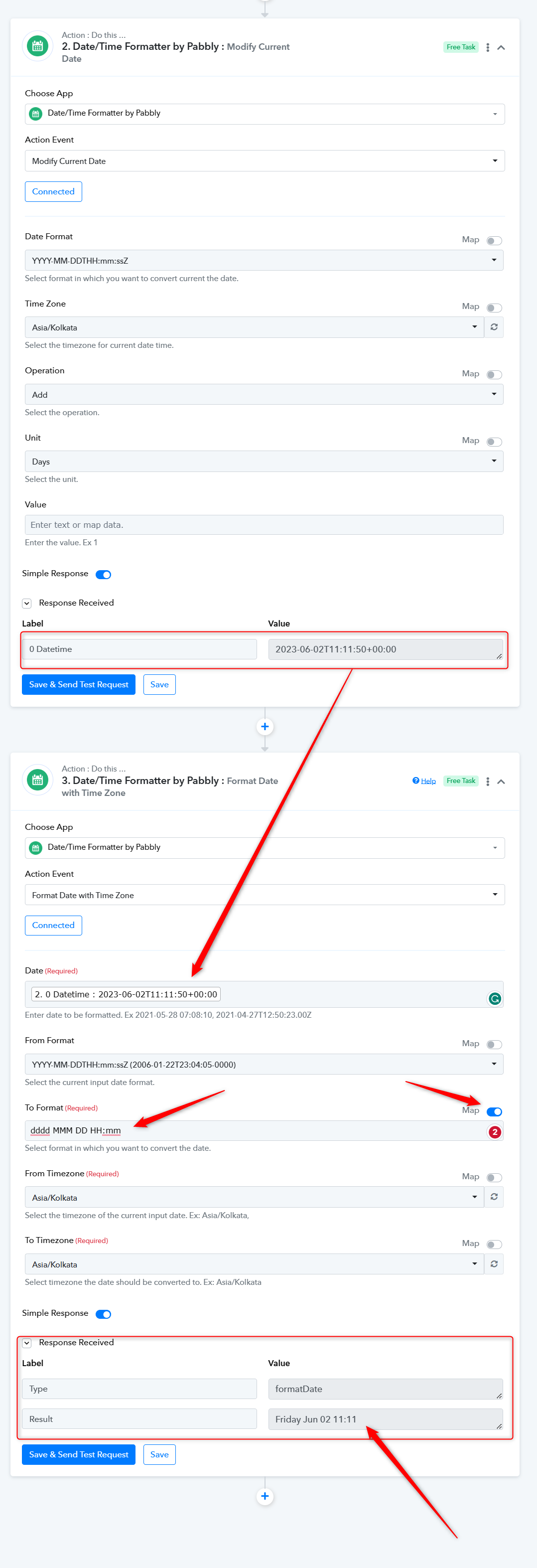Turn off Simple Response in step 3
Image resolution: width=537 pixels, height=1568 pixels.
click(x=104, y=1314)
